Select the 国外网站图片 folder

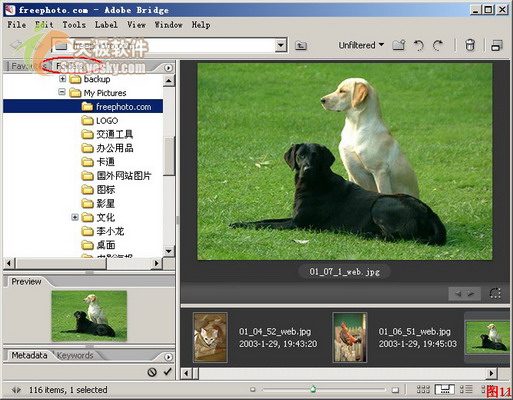point(116,176)
